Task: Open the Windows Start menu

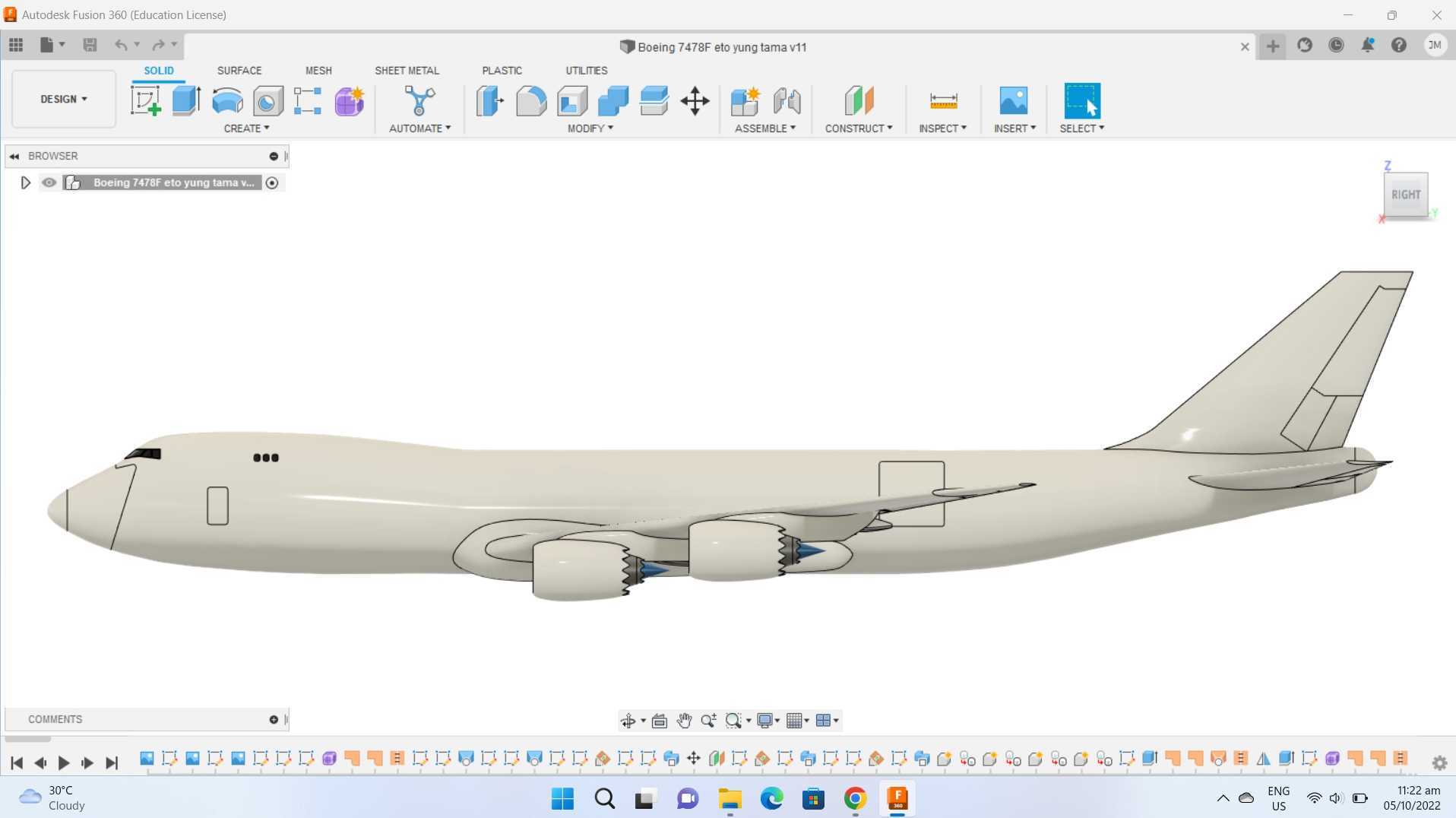Action: coord(562,798)
